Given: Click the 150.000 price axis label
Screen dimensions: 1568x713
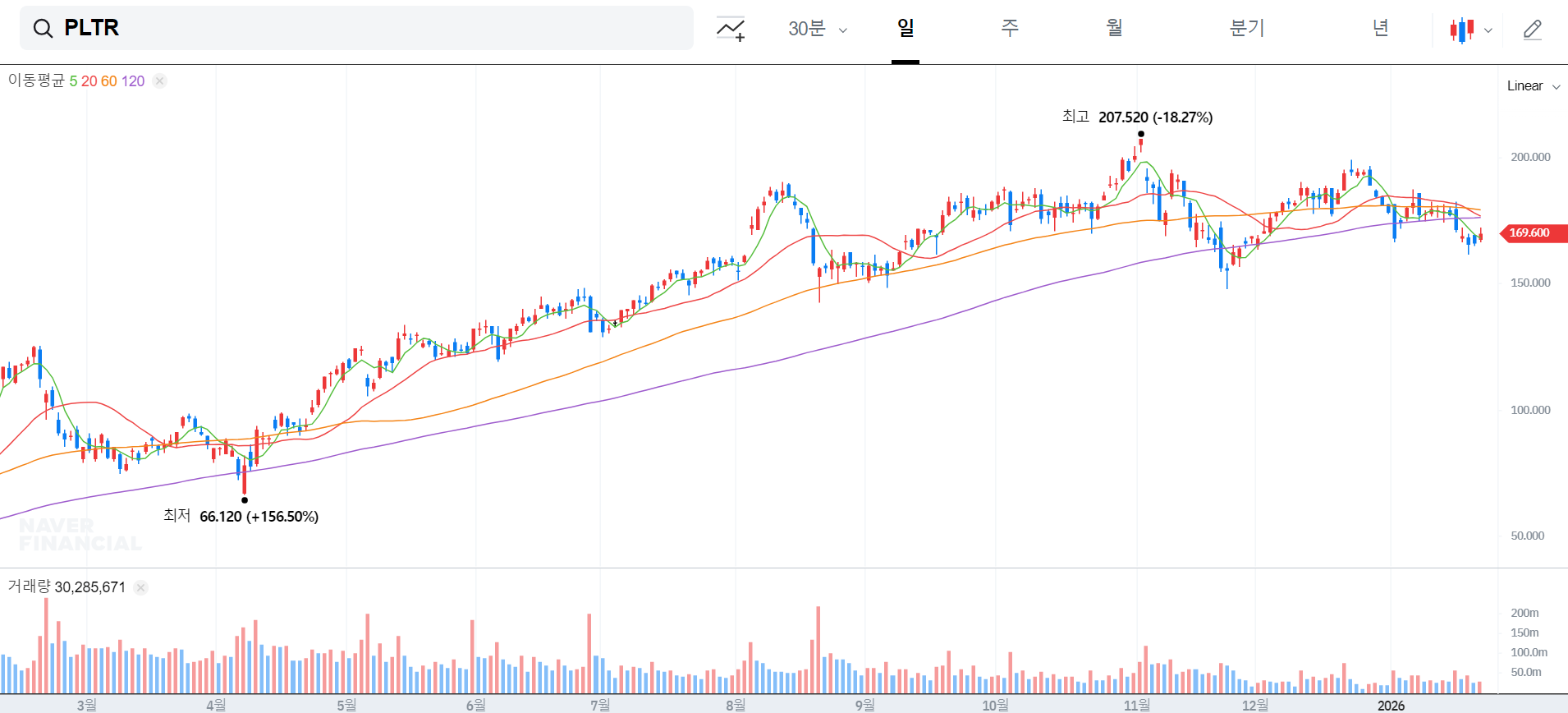Looking at the screenshot, I should [1530, 283].
